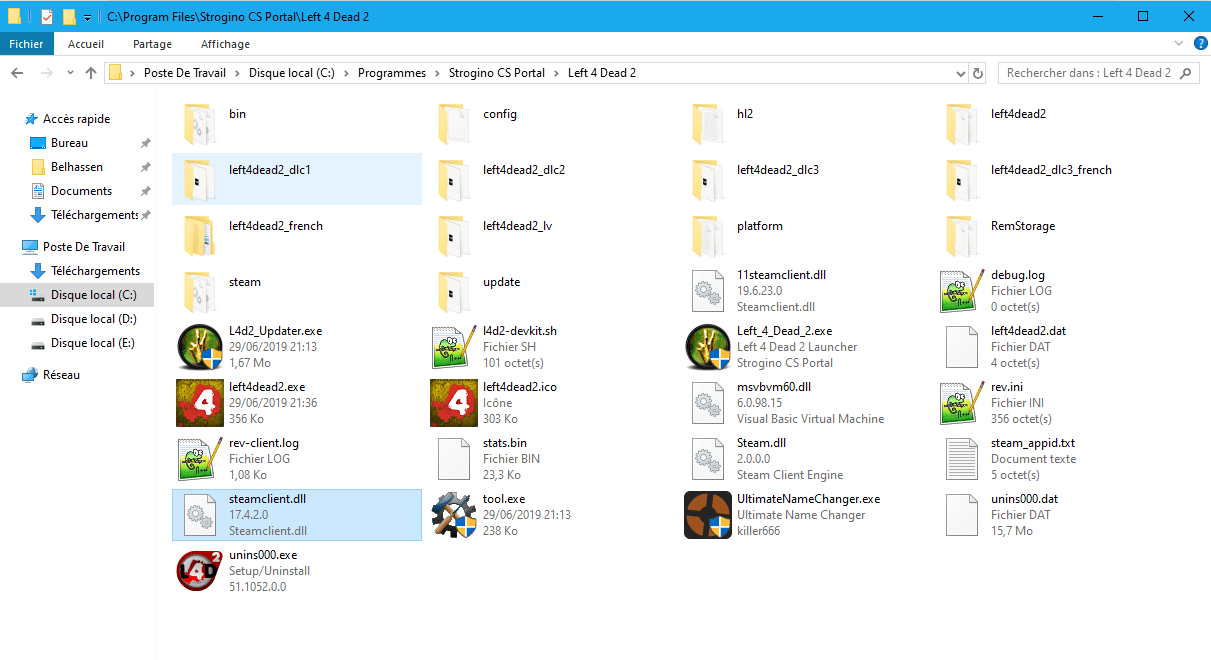Select Disque local (D:) in the sidebar
This screenshot has height=660, width=1211.
click(94, 319)
